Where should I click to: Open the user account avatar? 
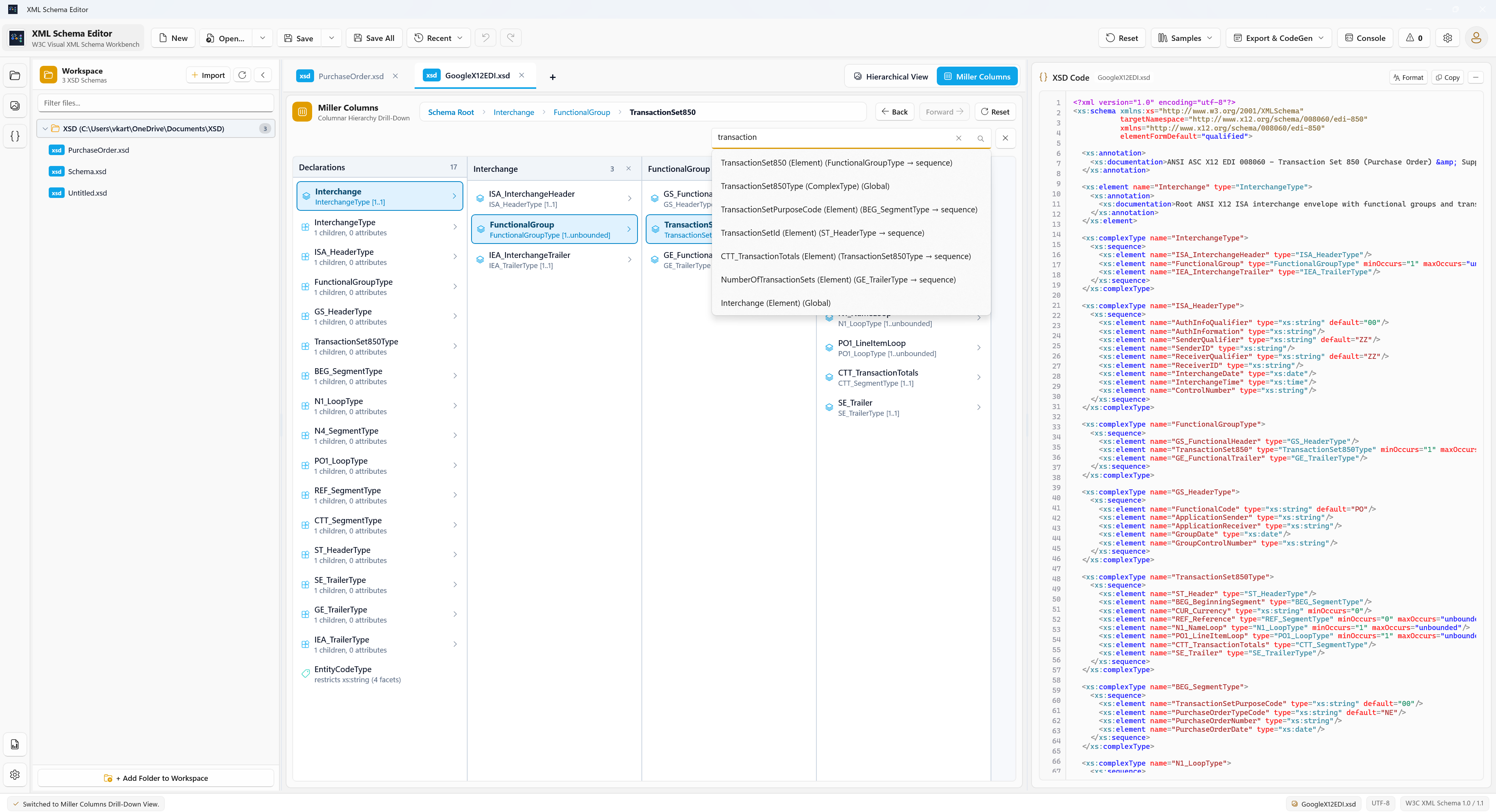1476,38
